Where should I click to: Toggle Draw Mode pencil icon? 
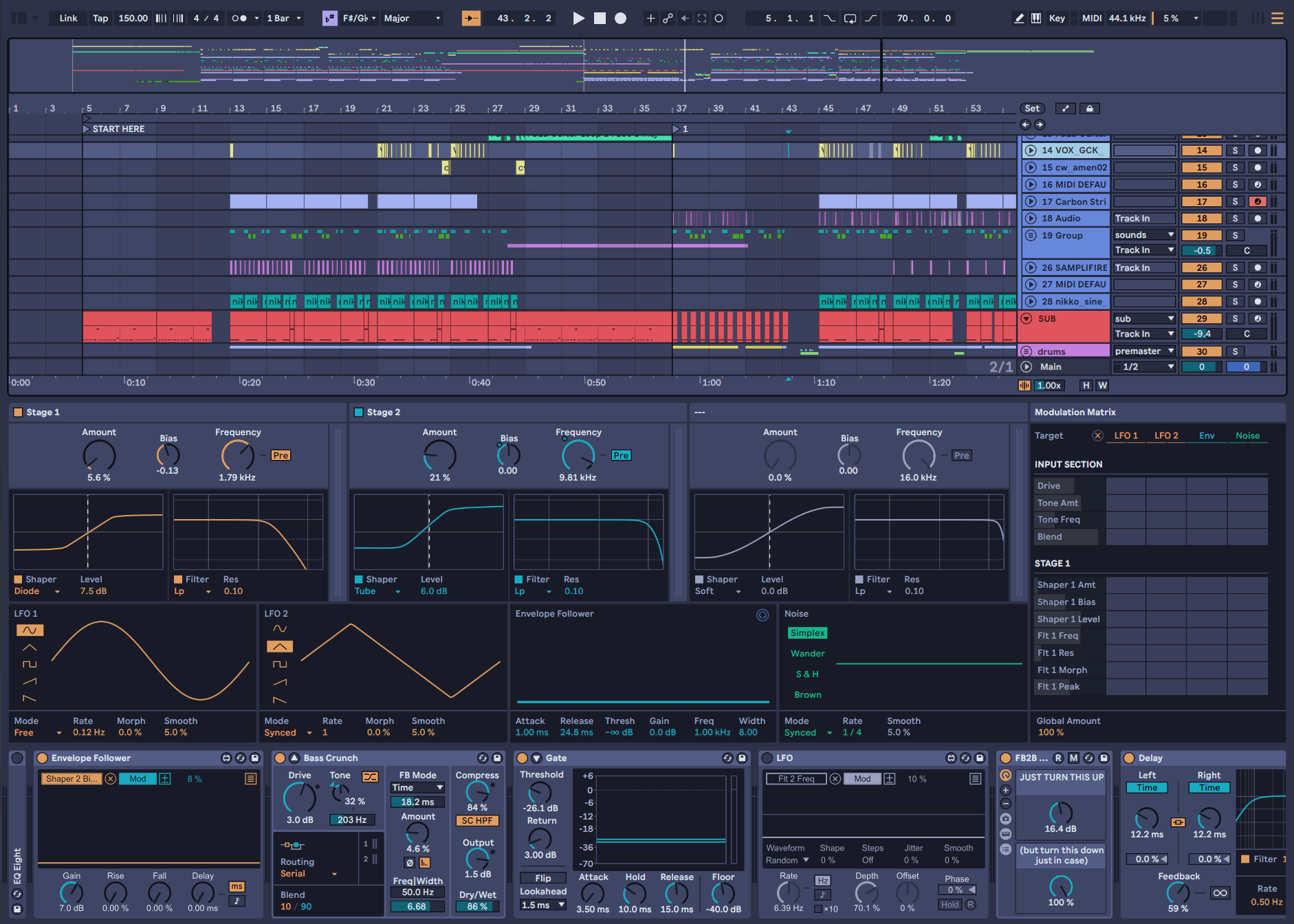[1019, 19]
